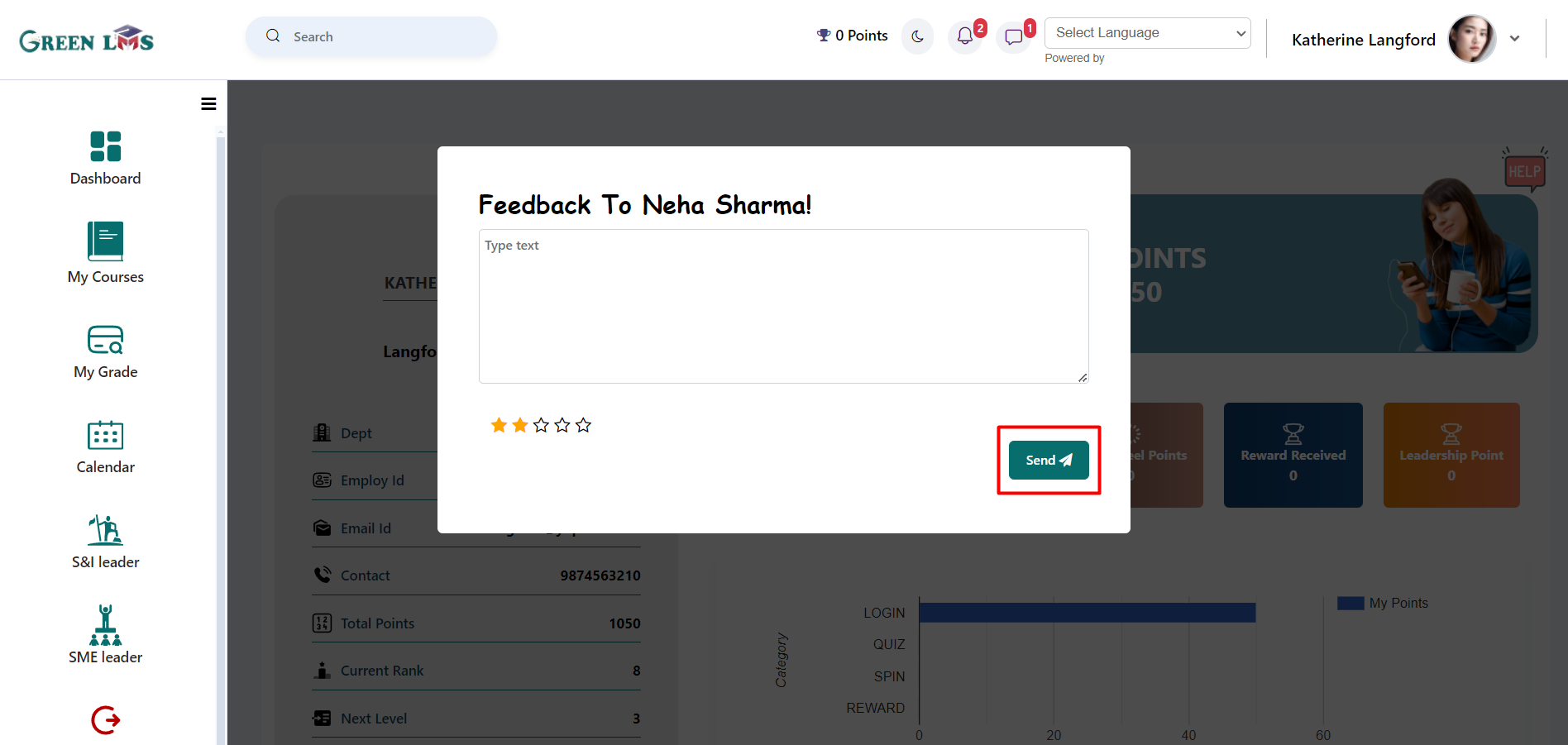The image size is (1568, 745).
Task: Set rating to one star
Action: tap(499, 425)
